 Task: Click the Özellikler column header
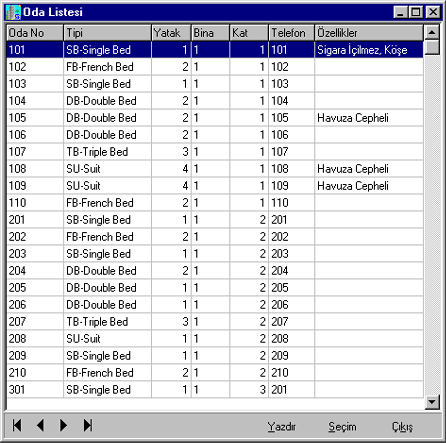[369, 33]
